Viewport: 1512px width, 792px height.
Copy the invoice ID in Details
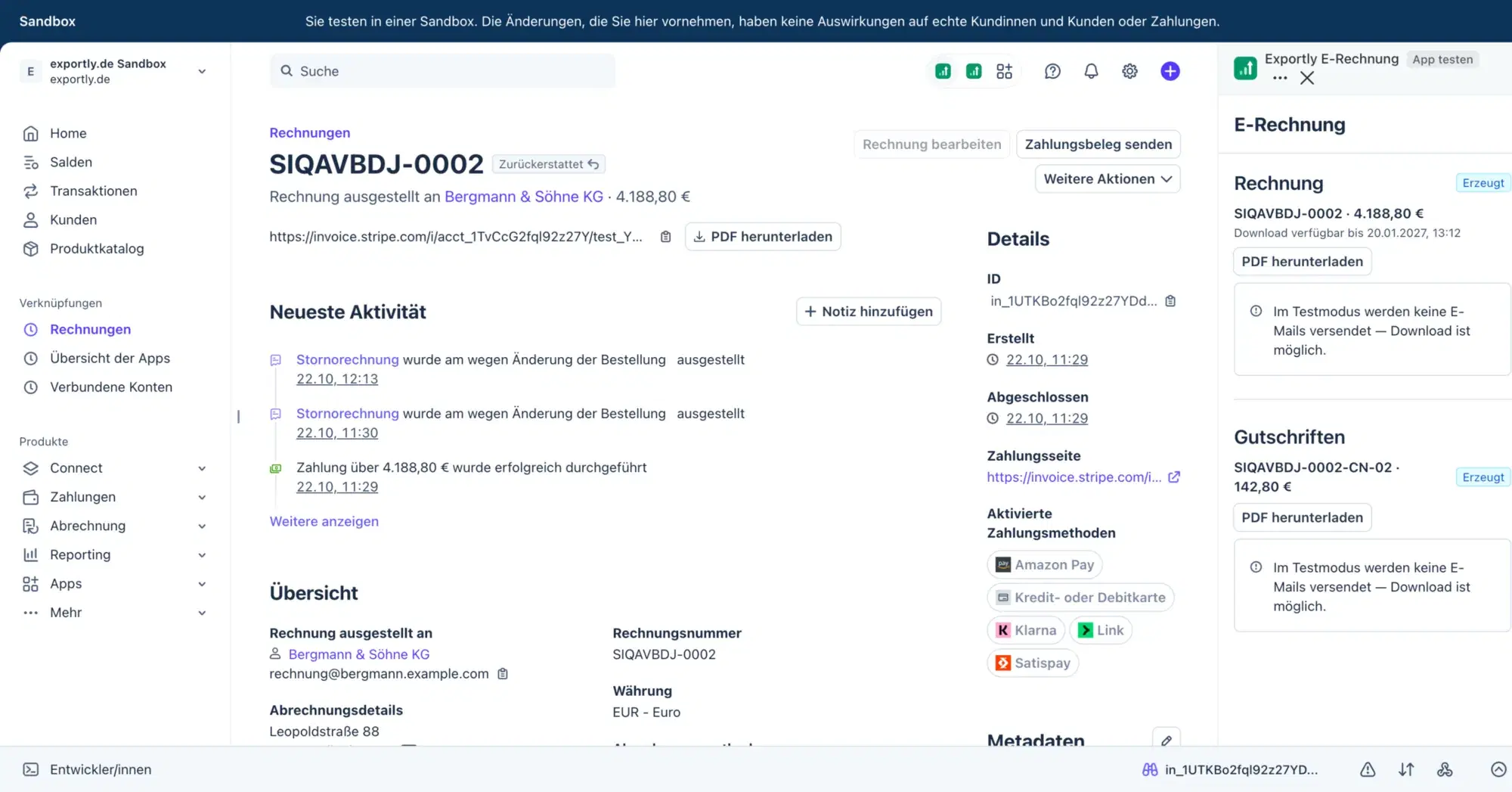point(1170,301)
